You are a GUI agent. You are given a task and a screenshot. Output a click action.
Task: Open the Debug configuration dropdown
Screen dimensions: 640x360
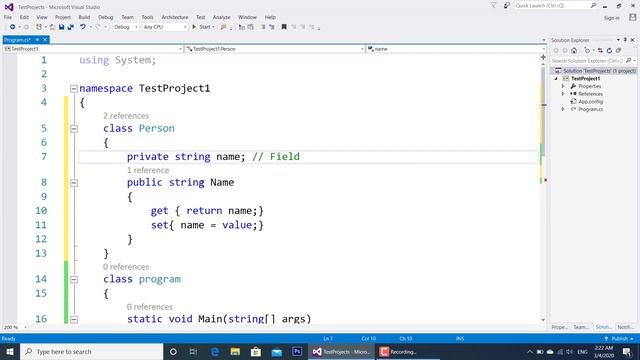[x=126, y=27]
